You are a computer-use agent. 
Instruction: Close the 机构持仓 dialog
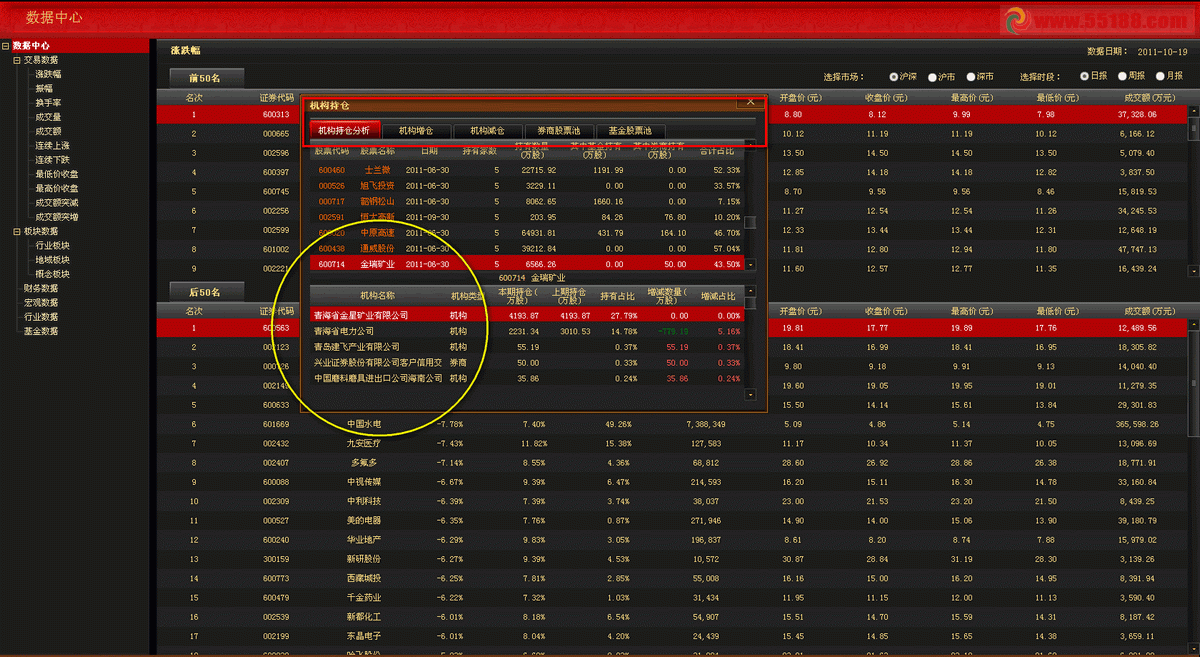750,102
